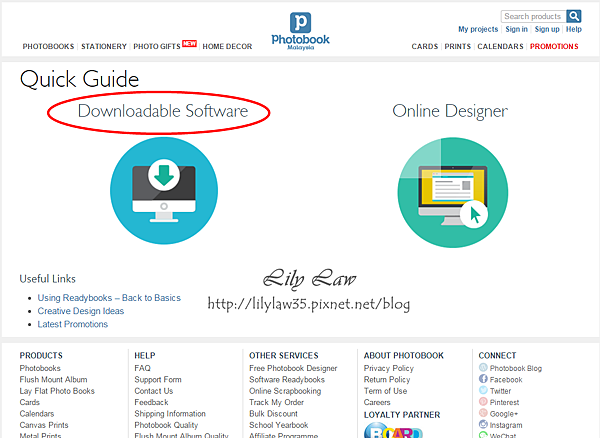Open Term of Use link
Screen dimensions: 600x438
tap(385, 391)
